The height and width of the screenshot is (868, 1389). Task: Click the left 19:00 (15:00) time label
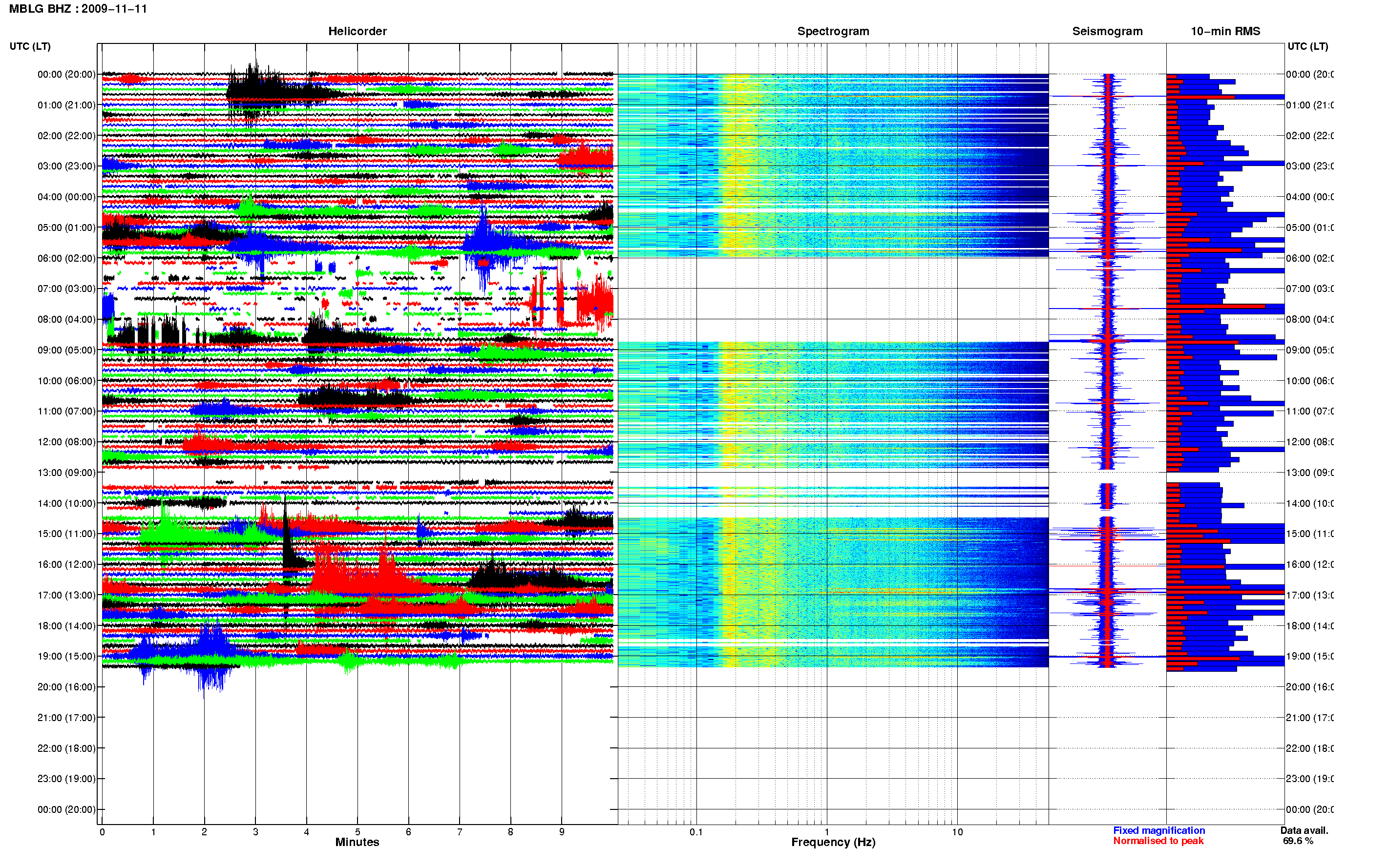pos(66,656)
